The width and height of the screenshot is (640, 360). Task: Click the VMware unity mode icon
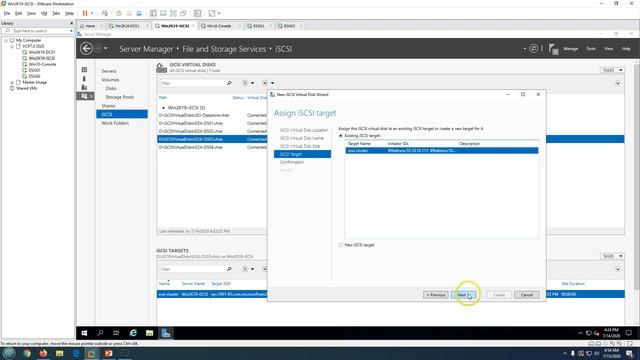[x=183, y=13]
